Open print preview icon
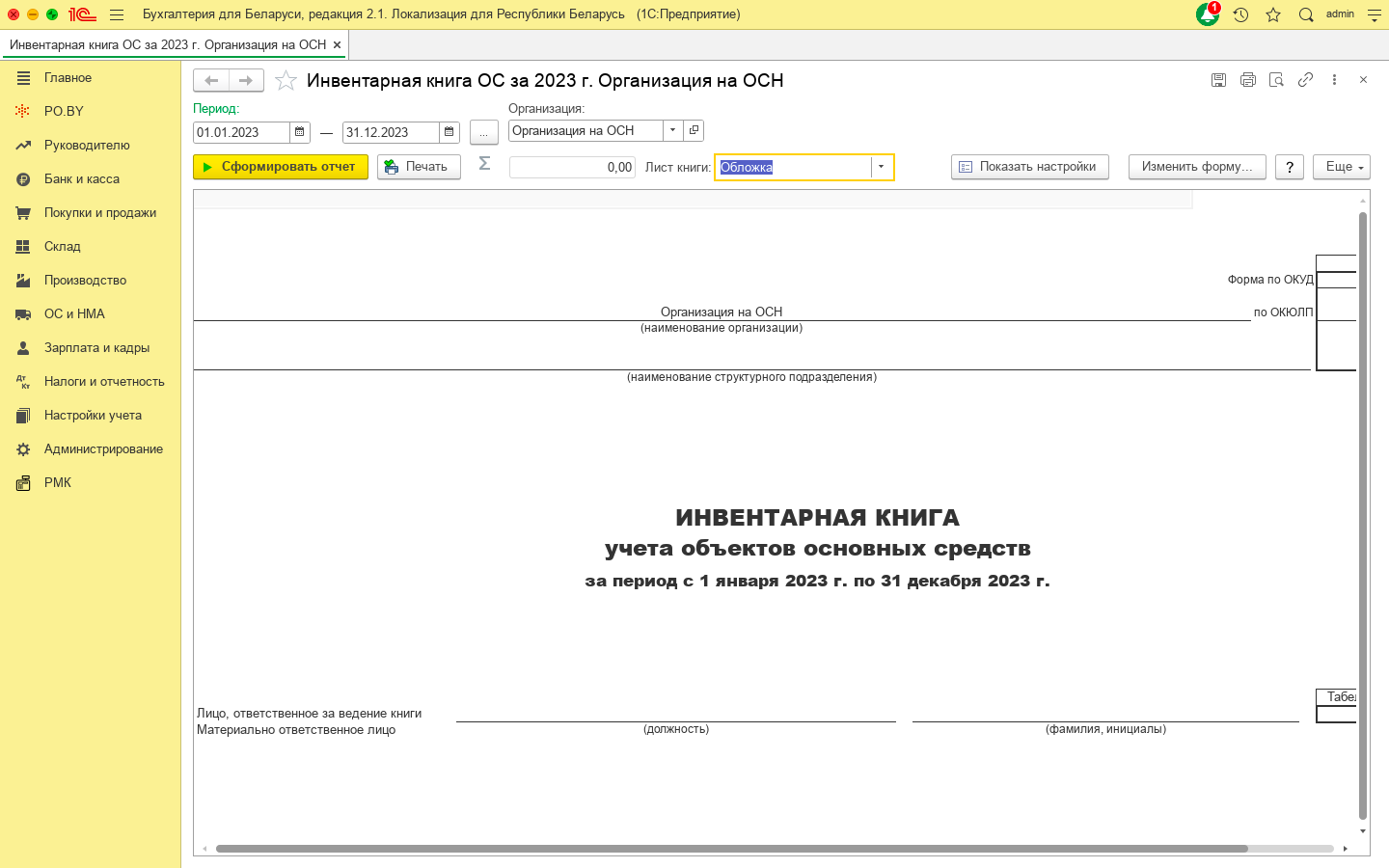 1276,80
